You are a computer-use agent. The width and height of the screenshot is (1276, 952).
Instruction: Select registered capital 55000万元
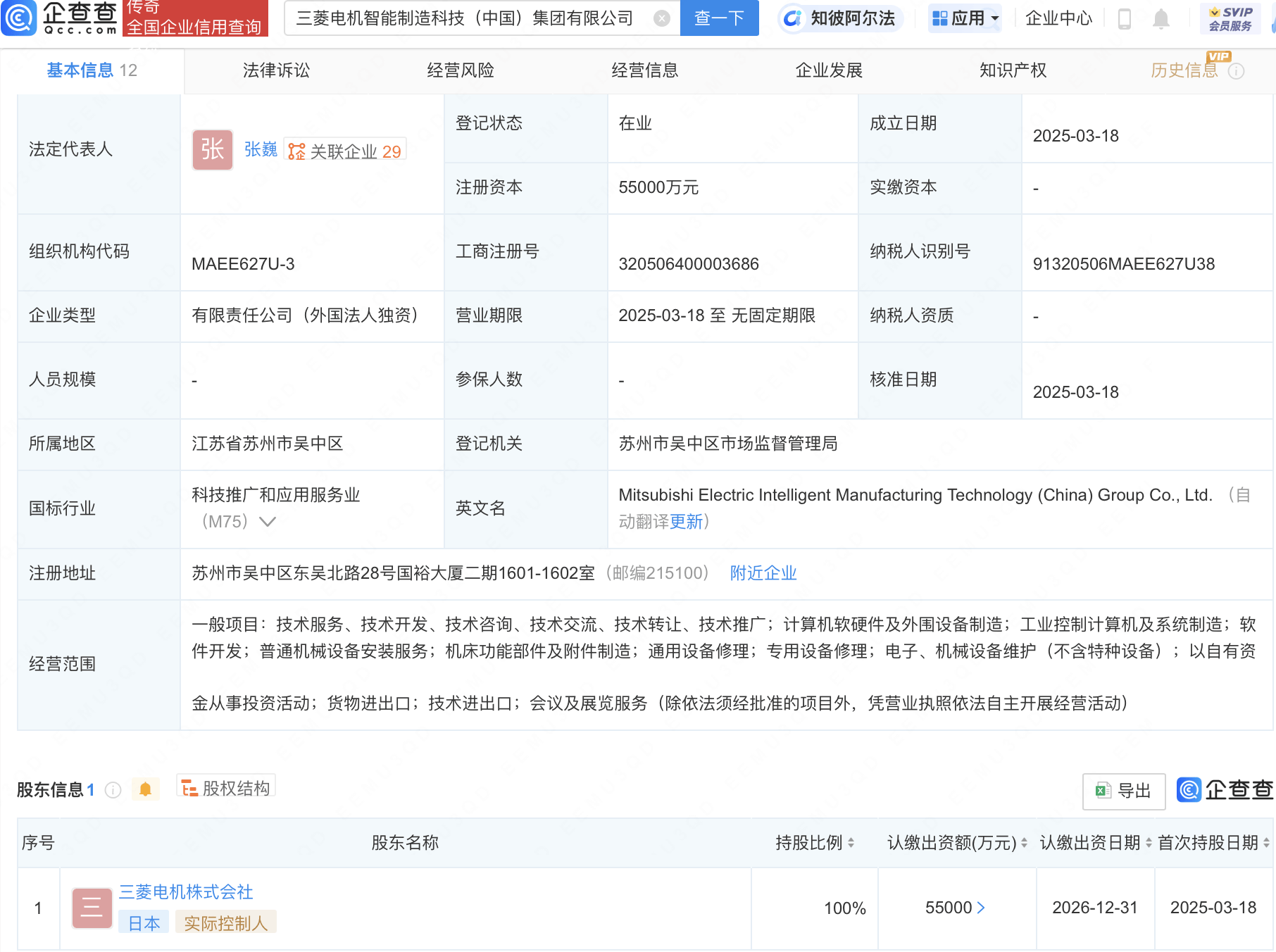(x=658, y=187)
